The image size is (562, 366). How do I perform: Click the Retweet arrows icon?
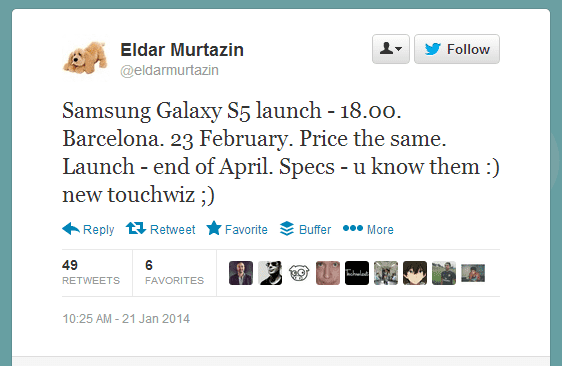tap(136, 228)
